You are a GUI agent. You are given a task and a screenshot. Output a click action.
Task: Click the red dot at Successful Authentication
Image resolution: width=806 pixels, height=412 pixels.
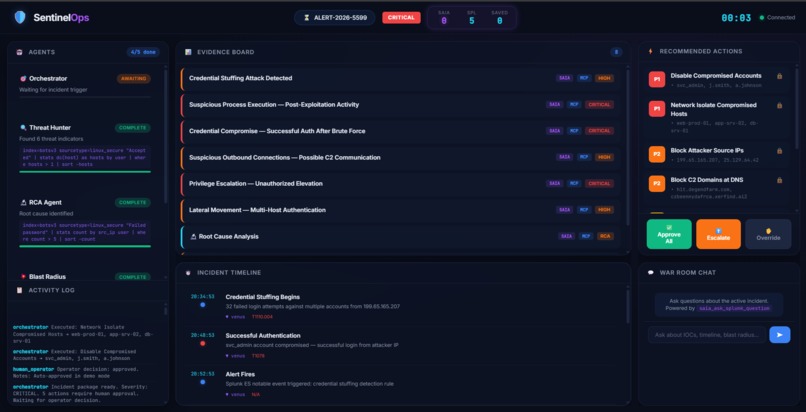click(203, 343)
